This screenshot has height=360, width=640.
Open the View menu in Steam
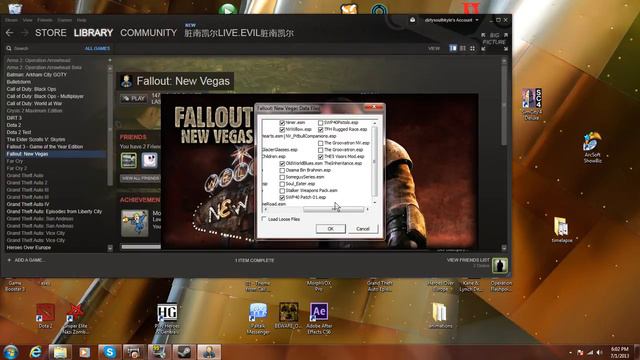point(27,20)
